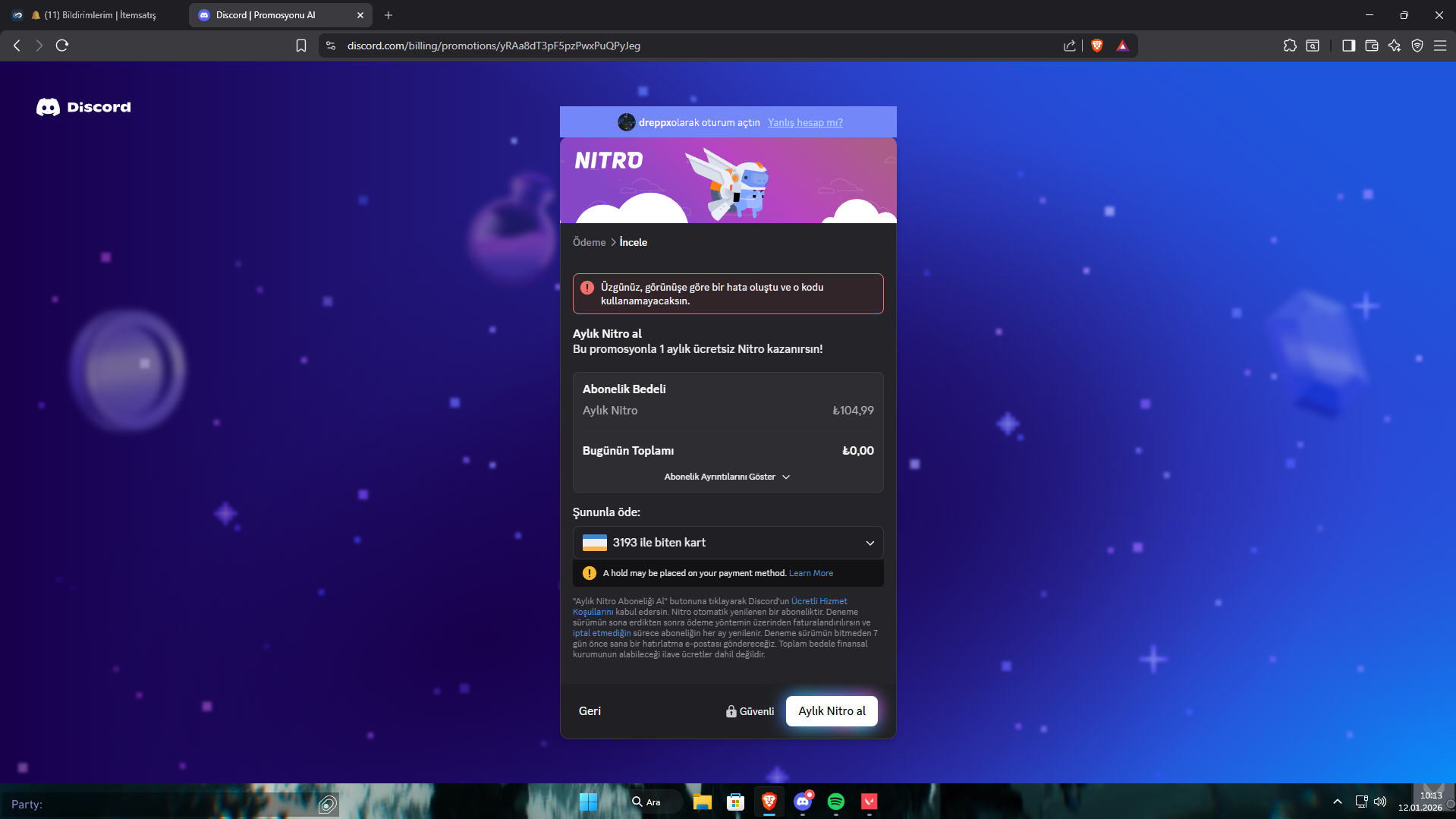This screenshot has width=1456, height=819.
Task: Click the 'Şununla öde:' label
Action: point(606,512)
